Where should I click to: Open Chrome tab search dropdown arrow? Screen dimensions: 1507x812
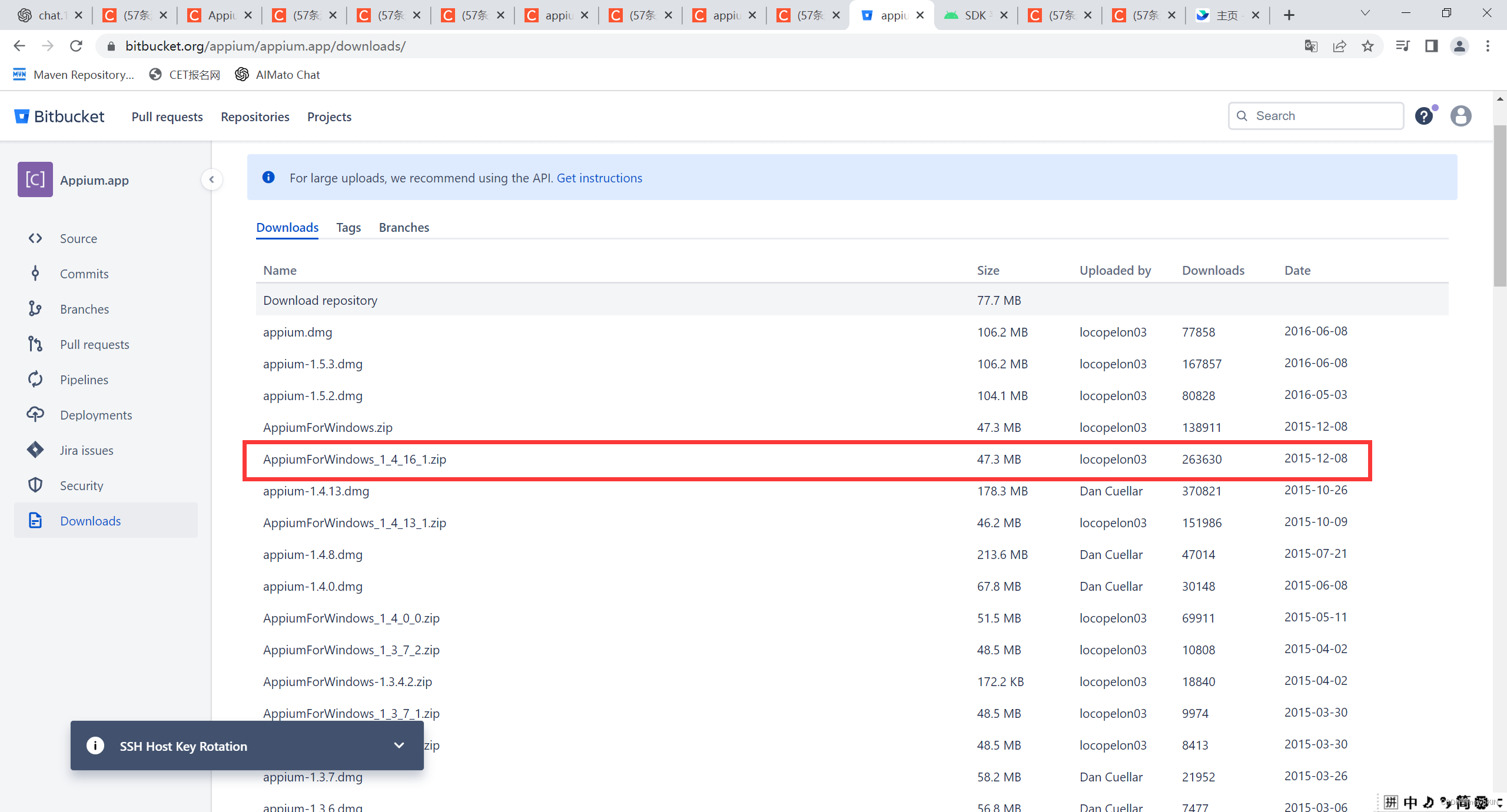click(x=1365, y=14)
